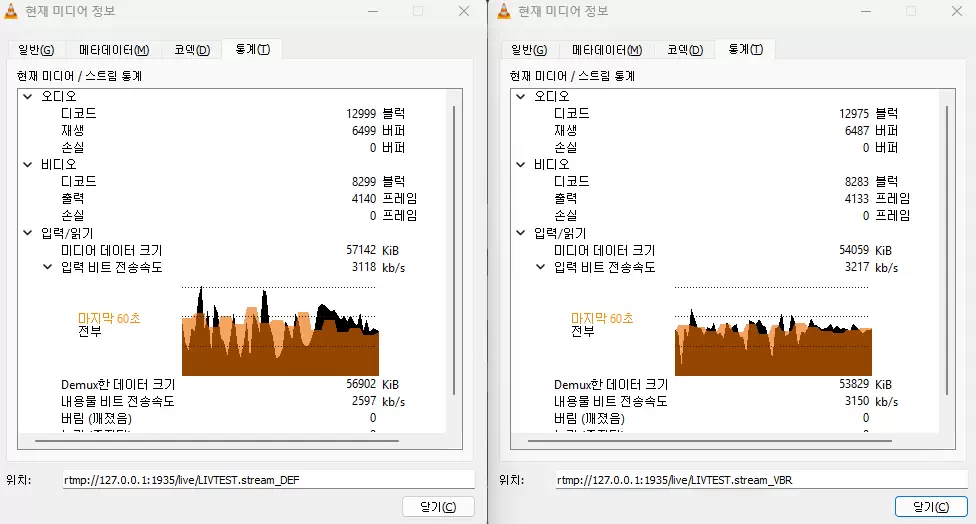Collapse 비디오 section in right window

(520, 164)
